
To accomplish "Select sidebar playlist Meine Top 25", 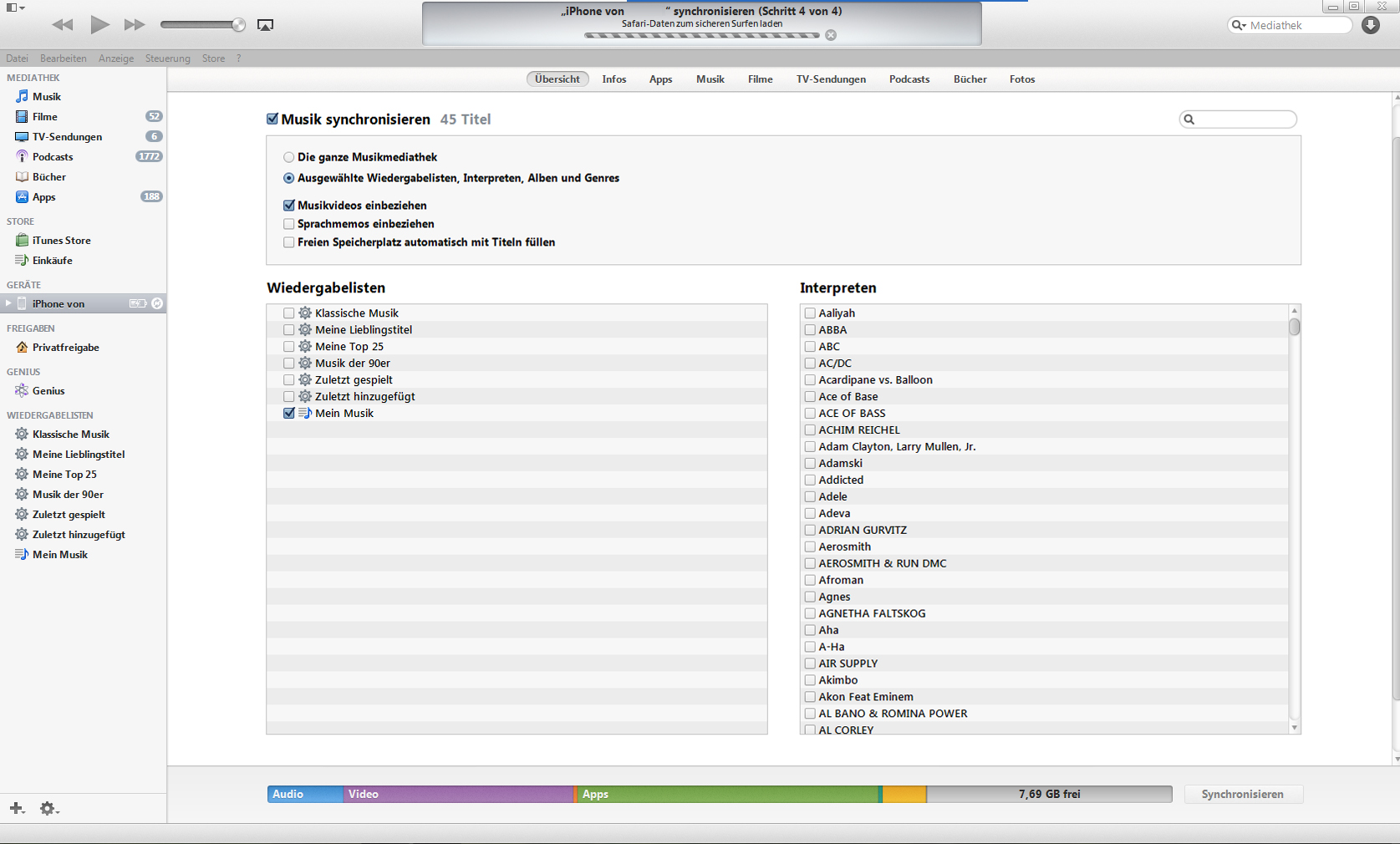I will coord(83,475).
